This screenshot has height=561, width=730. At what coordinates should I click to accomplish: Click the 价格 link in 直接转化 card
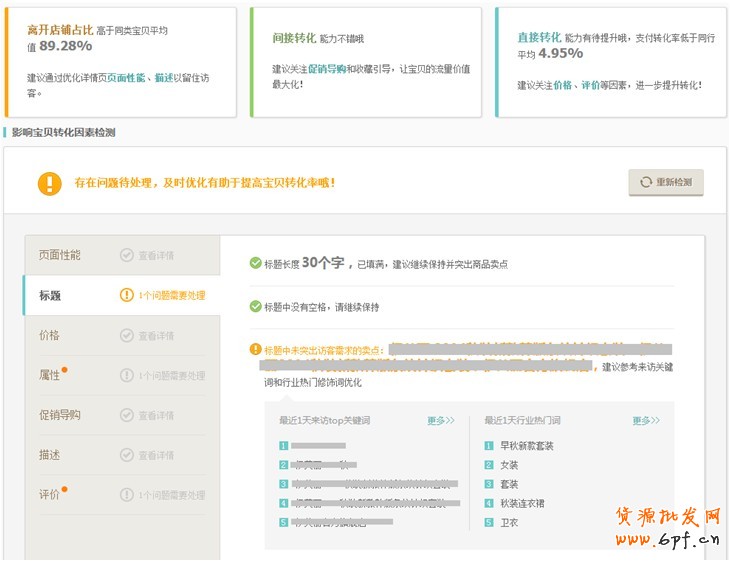[562, 85]
